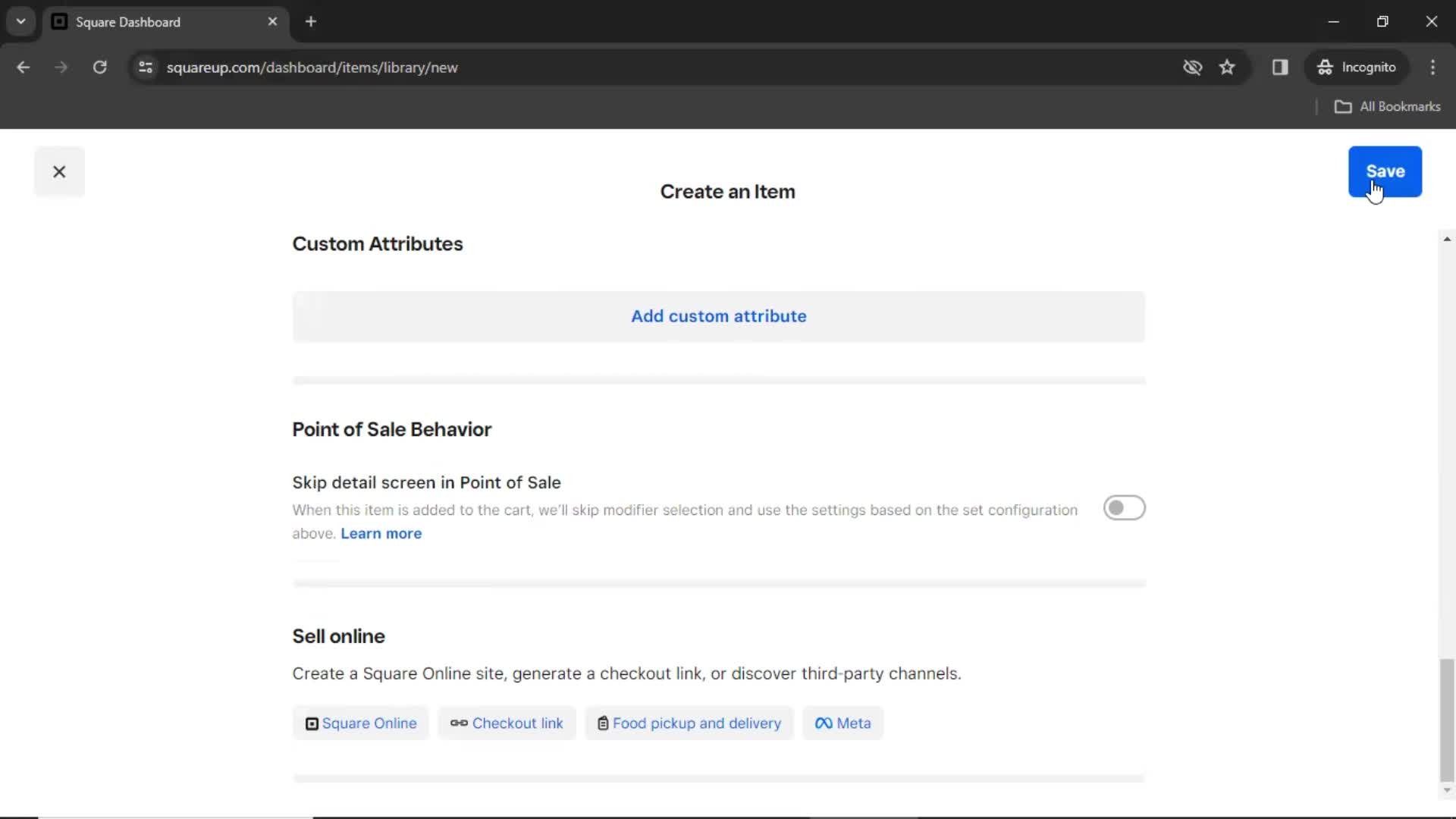The width and height of the screenshot is (1456, 819).
Task: Click the Meta channel icon
Action: pos(824,723)
